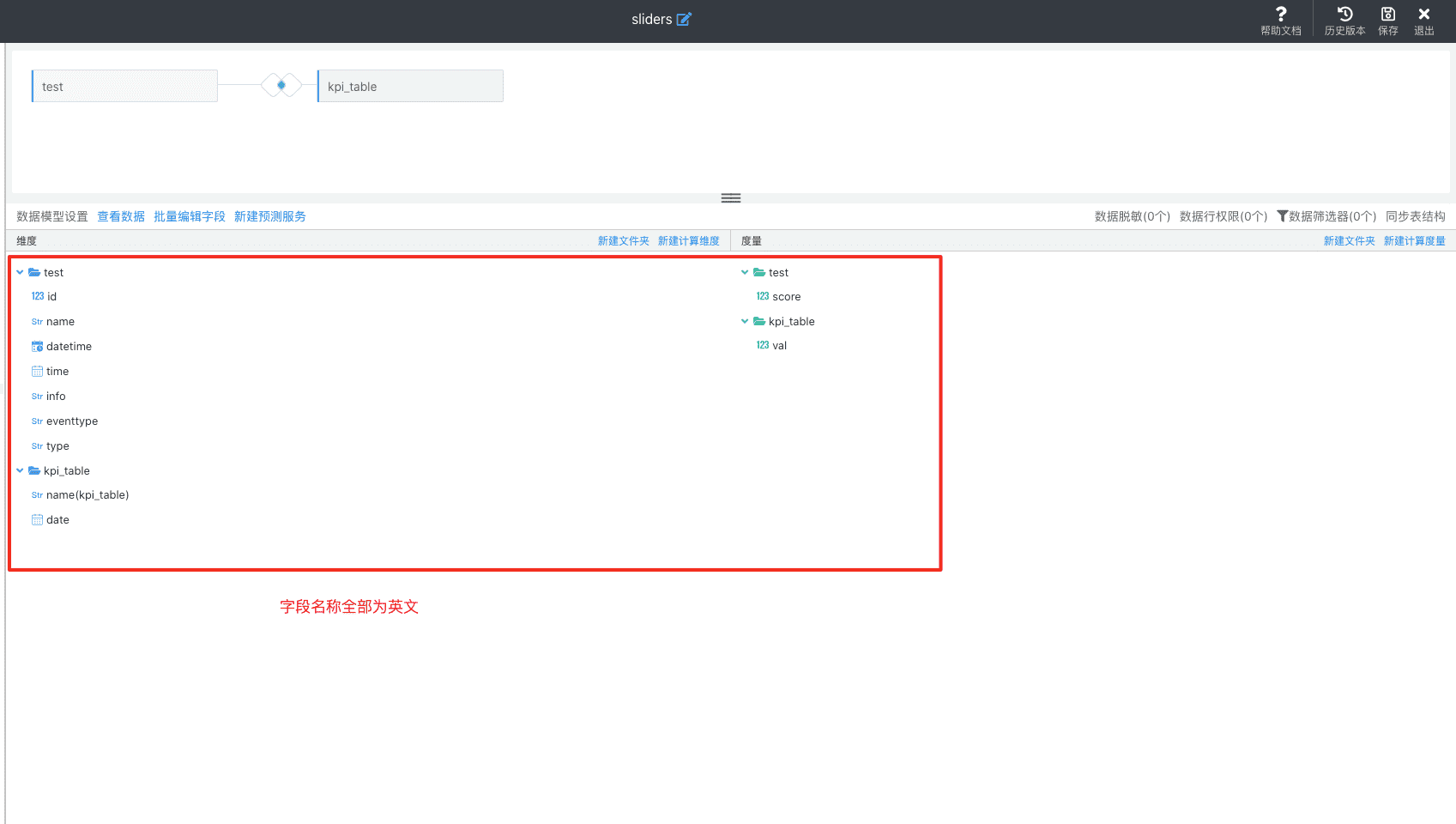Click the Str icon of name(kpi_table)
The image size is (1456, 824).
37,495
